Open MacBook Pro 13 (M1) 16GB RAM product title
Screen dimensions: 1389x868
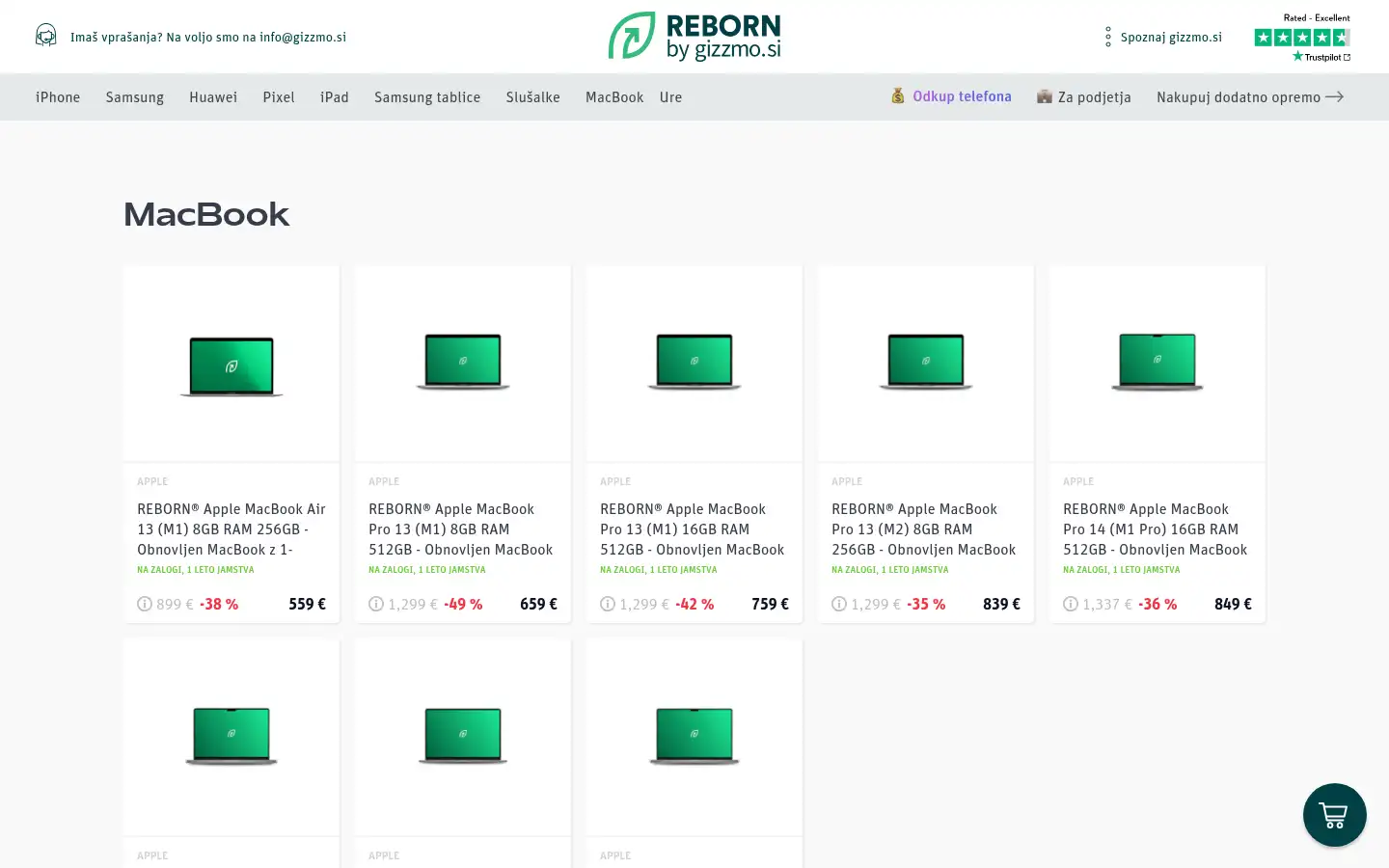pyautogui.click(x=693, y=529)
